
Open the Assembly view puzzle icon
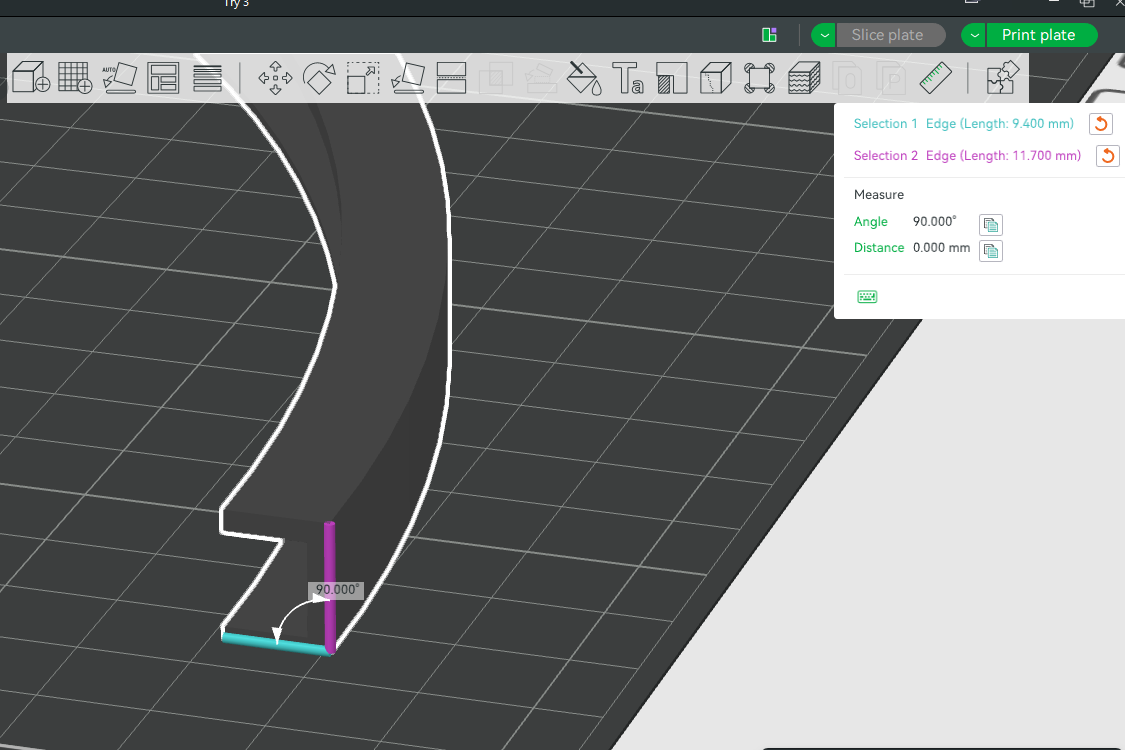point(1002,77)
